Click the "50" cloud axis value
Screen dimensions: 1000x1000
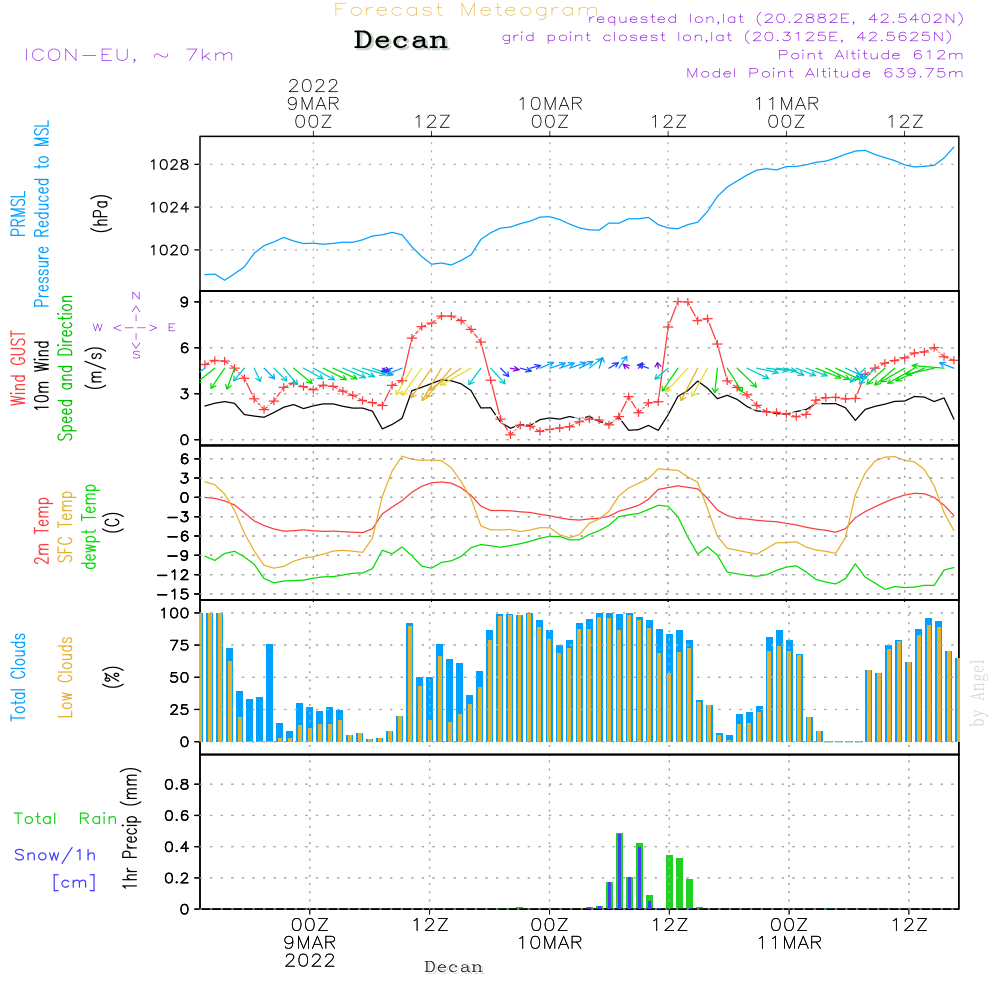[180, 678]
